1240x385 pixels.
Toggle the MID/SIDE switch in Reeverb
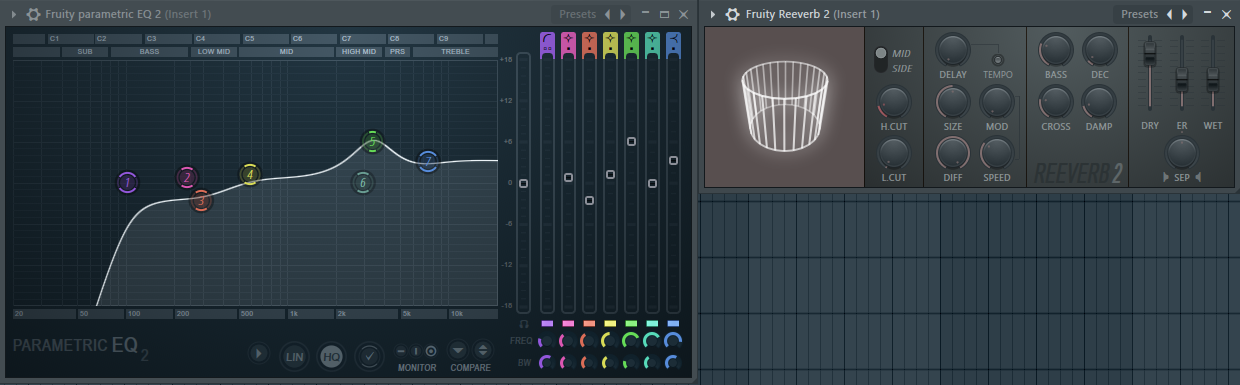click(880, 59)
